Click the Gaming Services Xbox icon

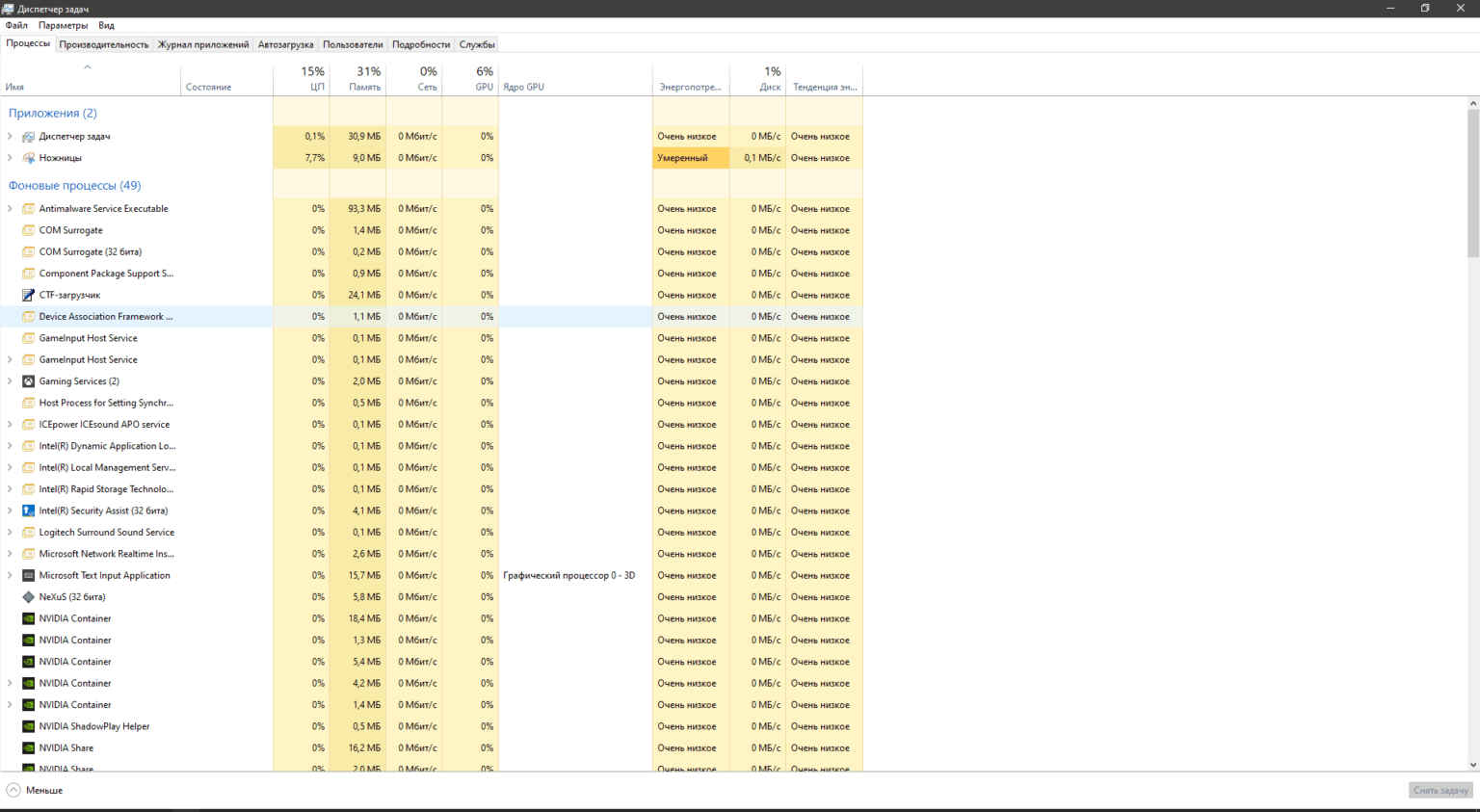pos(29,381)
